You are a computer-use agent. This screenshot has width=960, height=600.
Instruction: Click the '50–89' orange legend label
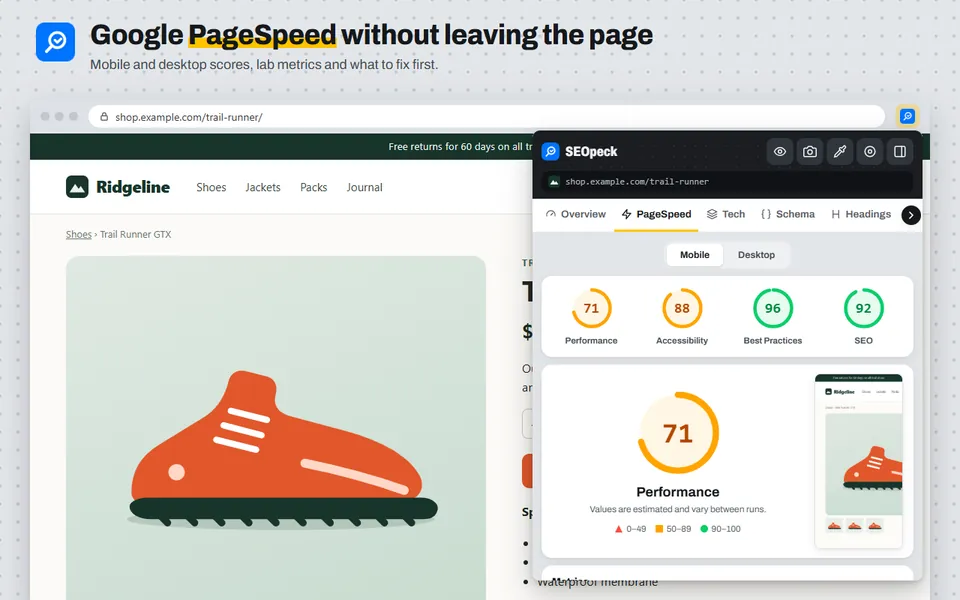tap(678, 529)
